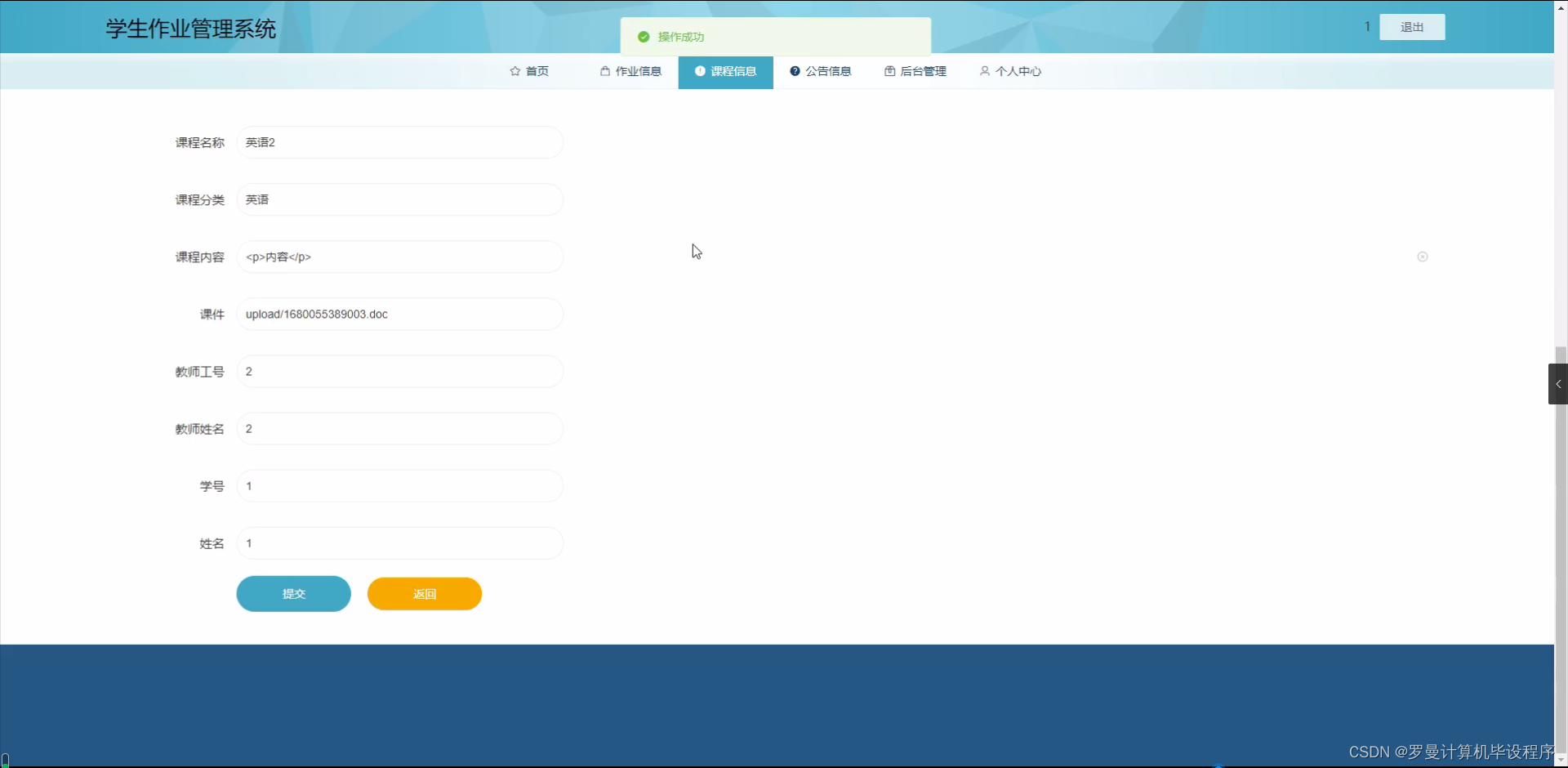Click the briefcase icon next to 作业信息
This screenshot has height=768, width=1568.
(604, 71)
